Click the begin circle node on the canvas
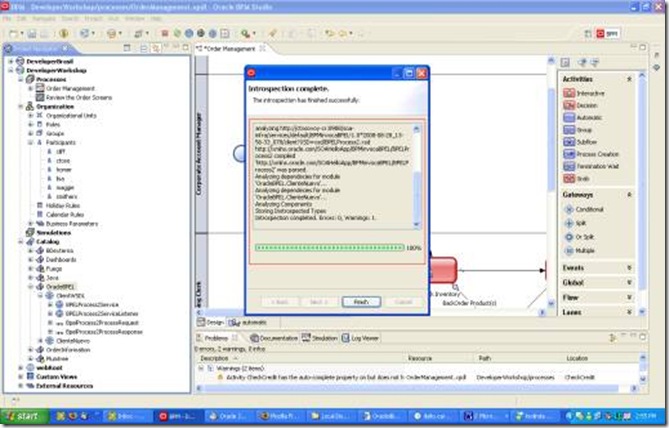The height and width of the screenshot is (428, 669). (x=239, y=153)
